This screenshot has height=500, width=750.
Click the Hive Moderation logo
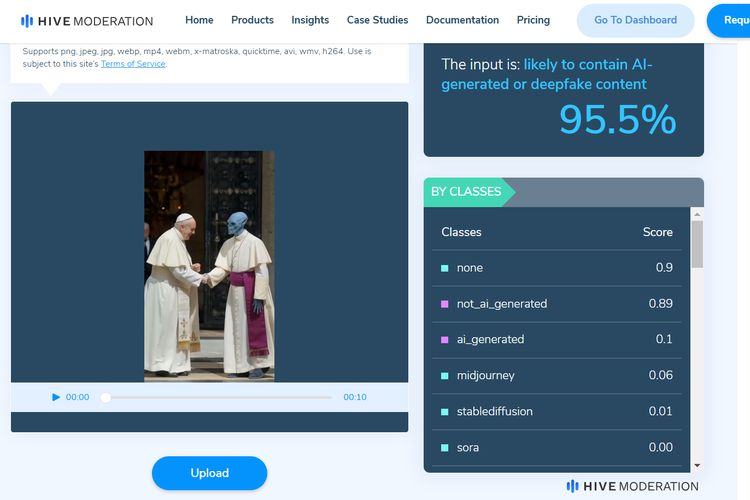click(x=87, y=20)
